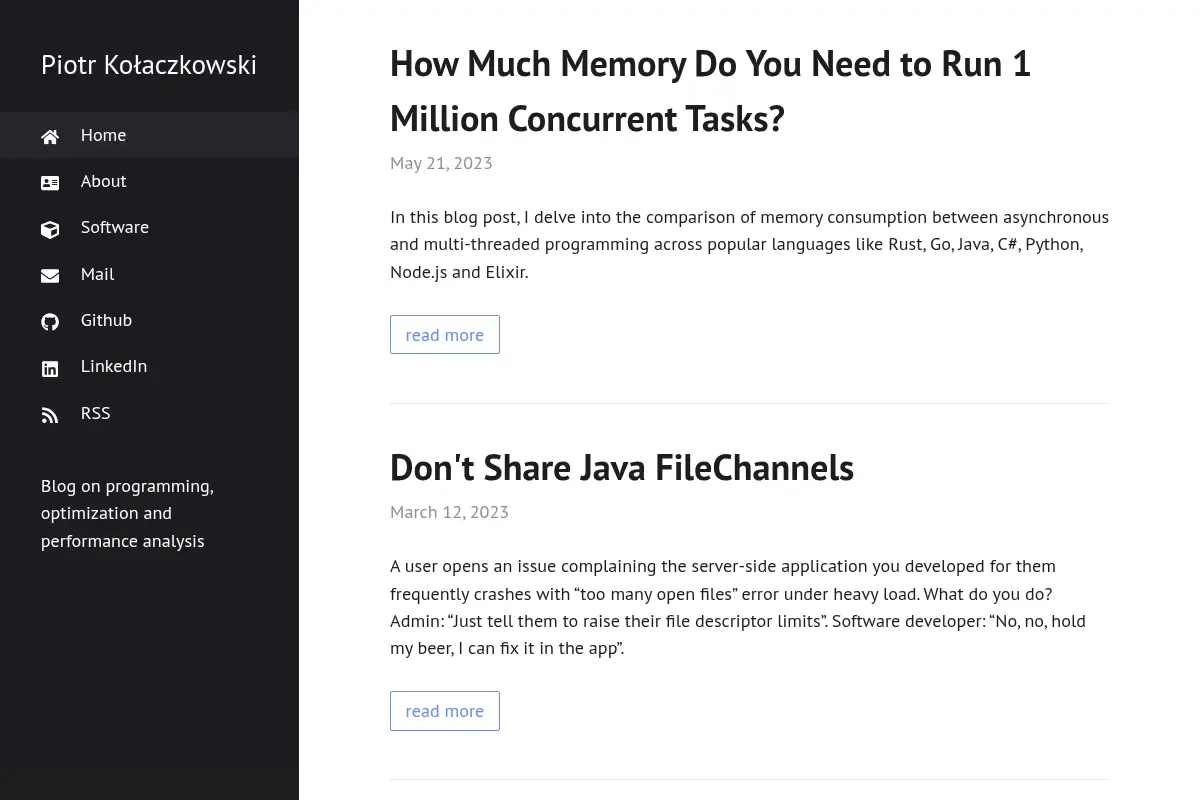1200x800 pixels.
Task: Click the excerpt about too many open files
Action: 738,607
